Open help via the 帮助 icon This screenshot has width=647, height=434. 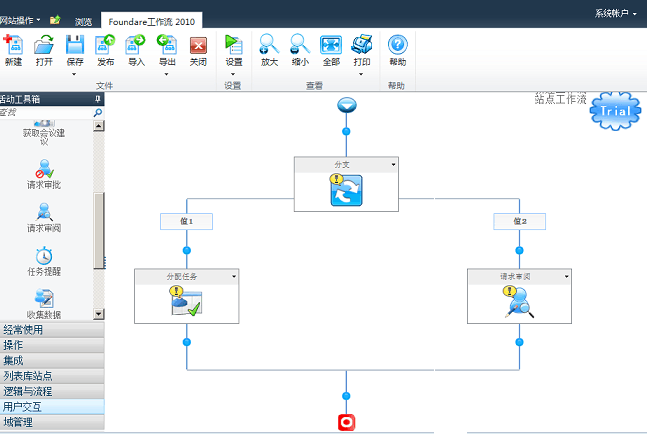click(397, 45)
